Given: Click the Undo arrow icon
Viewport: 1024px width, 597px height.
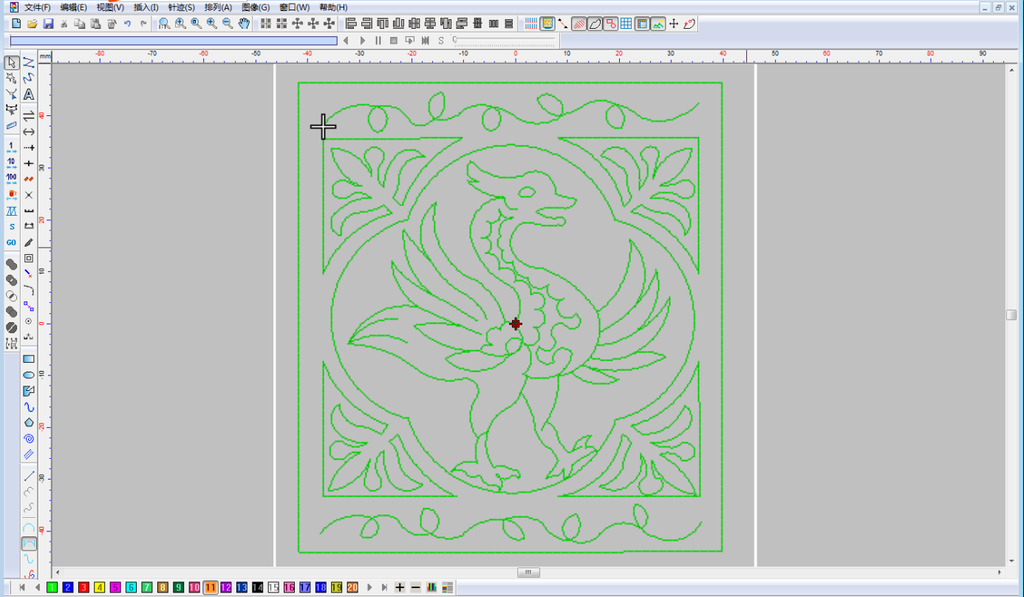Looking at the screenshot, I should pyautogui.click(x=127, y=22).
